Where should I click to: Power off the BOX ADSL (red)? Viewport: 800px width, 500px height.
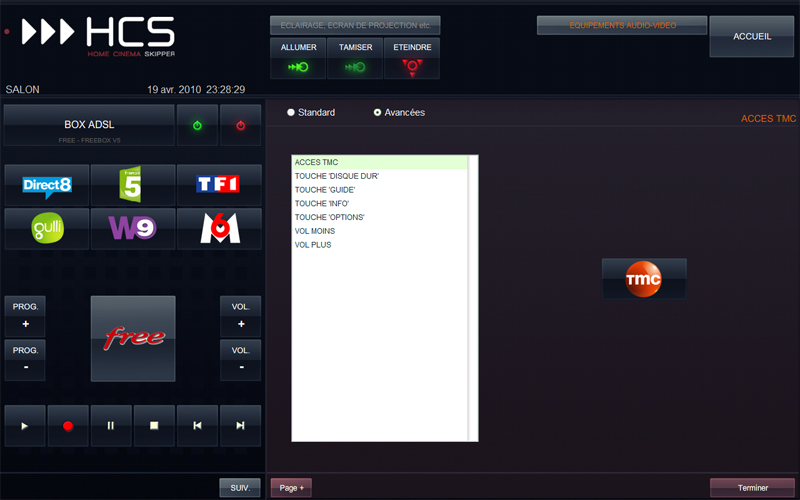pyautogui.click(x=240, y=125)
